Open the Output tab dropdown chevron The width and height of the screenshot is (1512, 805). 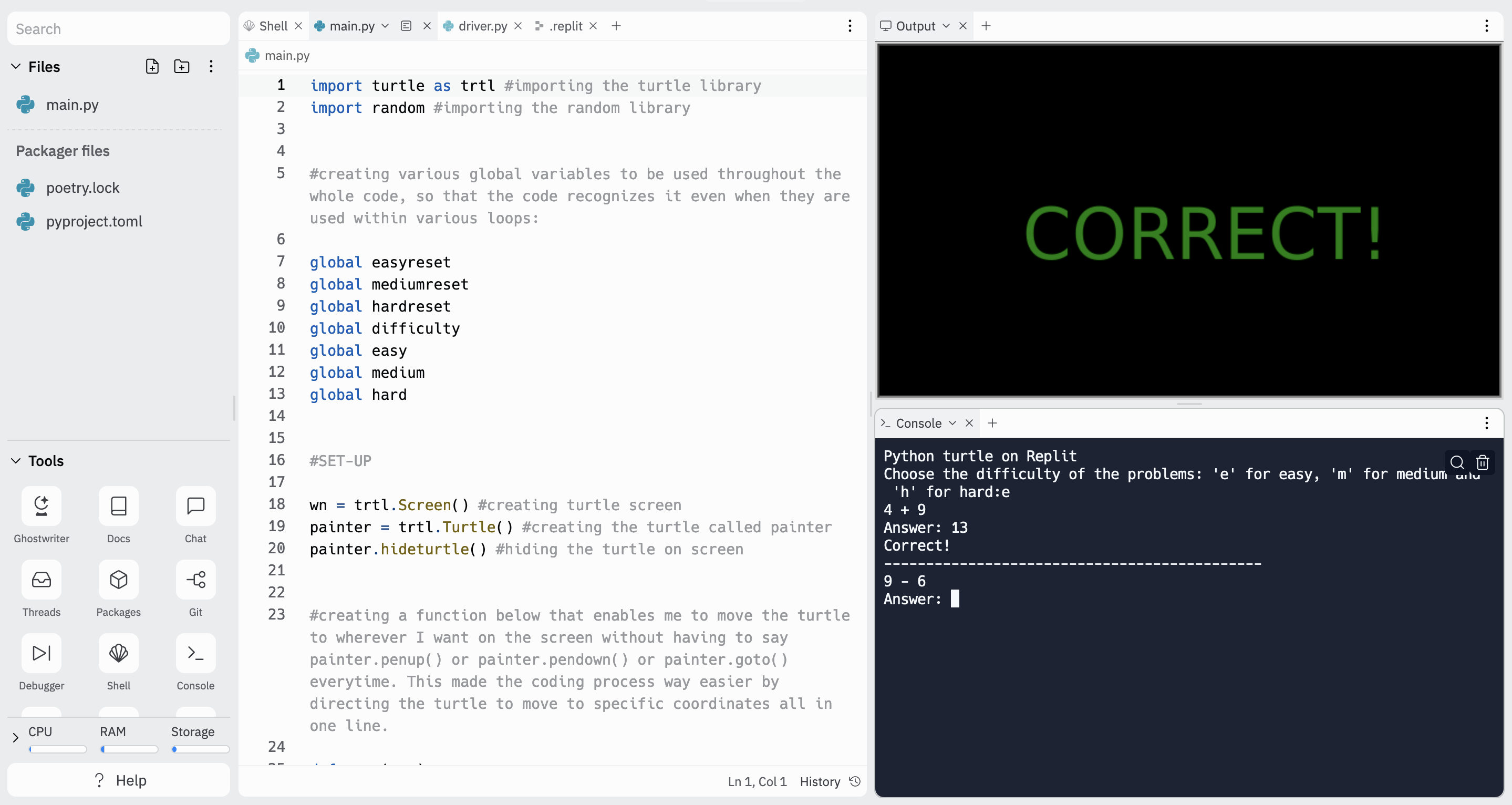946,26
